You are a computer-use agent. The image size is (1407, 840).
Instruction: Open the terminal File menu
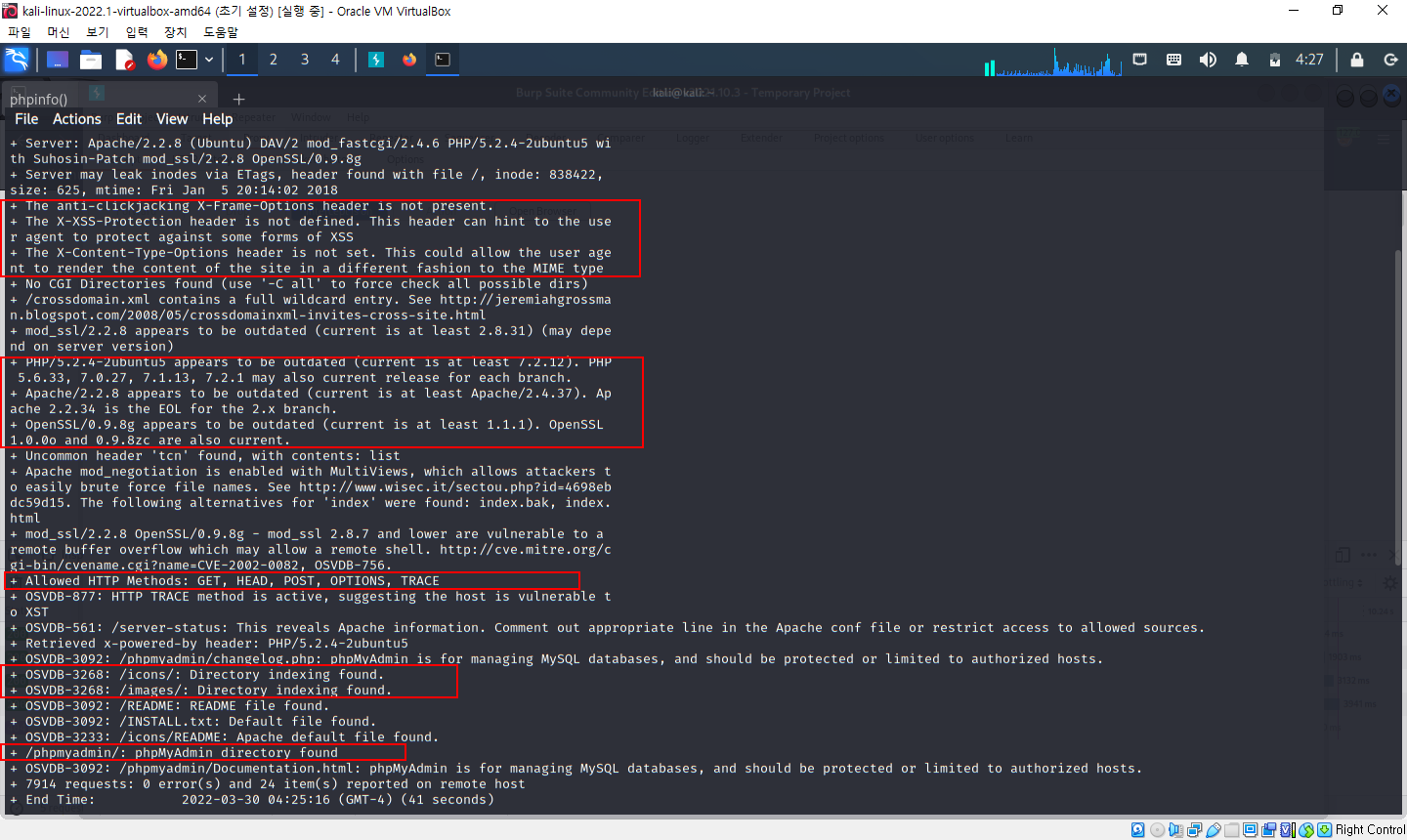tap(26, 119)
